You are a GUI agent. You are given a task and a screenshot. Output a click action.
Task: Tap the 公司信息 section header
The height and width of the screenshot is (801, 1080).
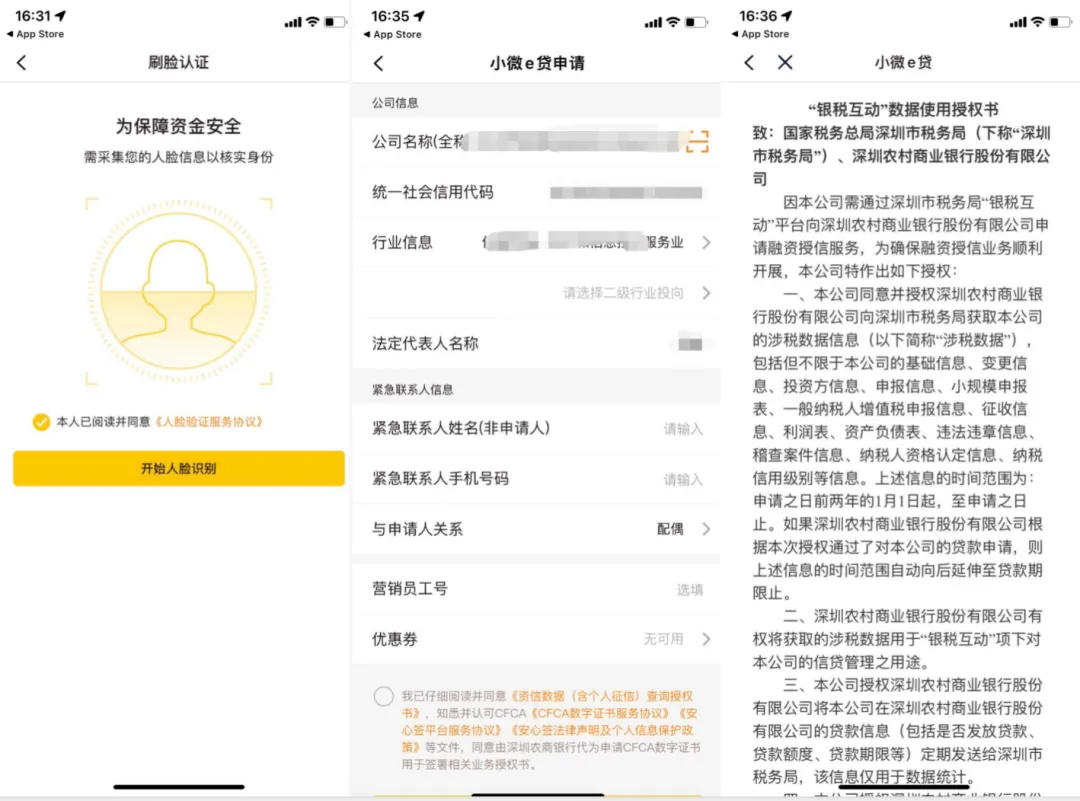click(395, 103)
